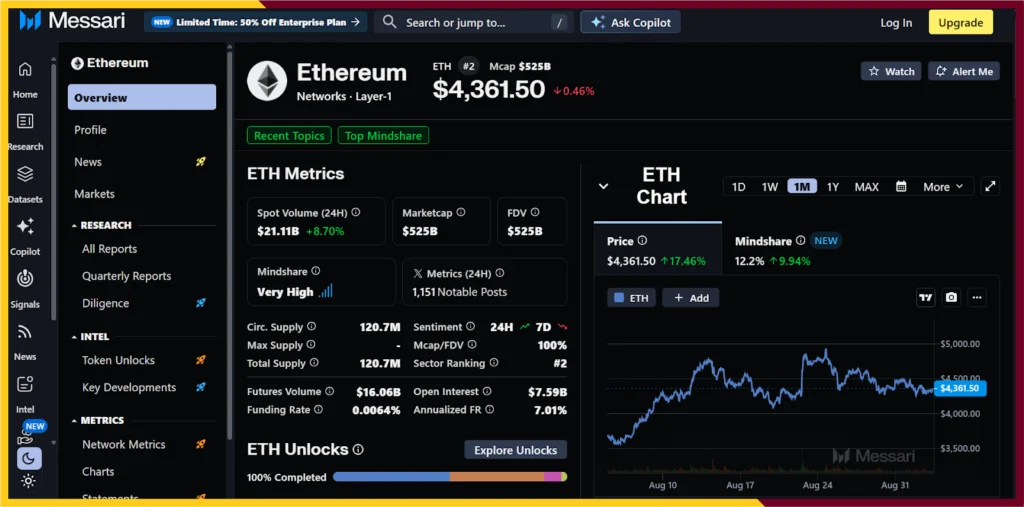Click the Circ. Supply info icon
Image resolution: width=1024 pixels, height=507 pixels.
tap(312, 326)
